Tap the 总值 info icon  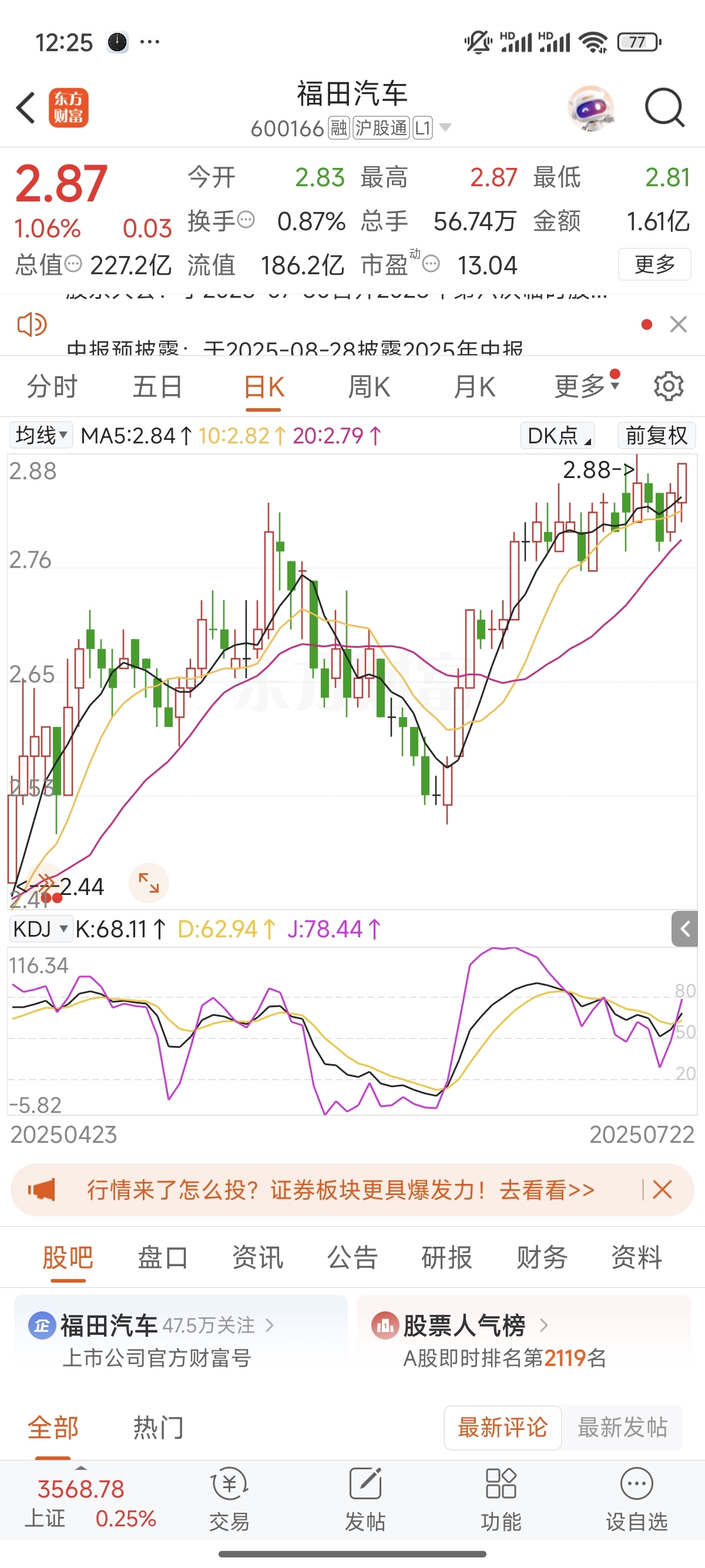[73, 264]
